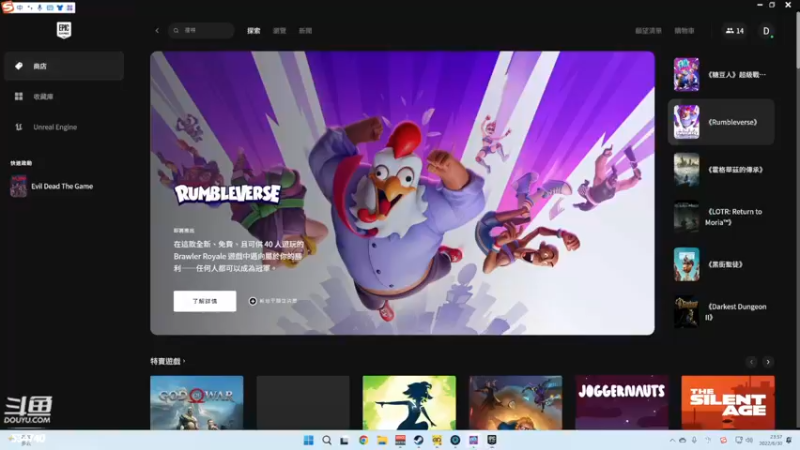Click the Sogou toolbar skin shirt icon
Image resolution: width=800 pixels, height=450 pixels.
pyautogui.click(x=60, y=8)
